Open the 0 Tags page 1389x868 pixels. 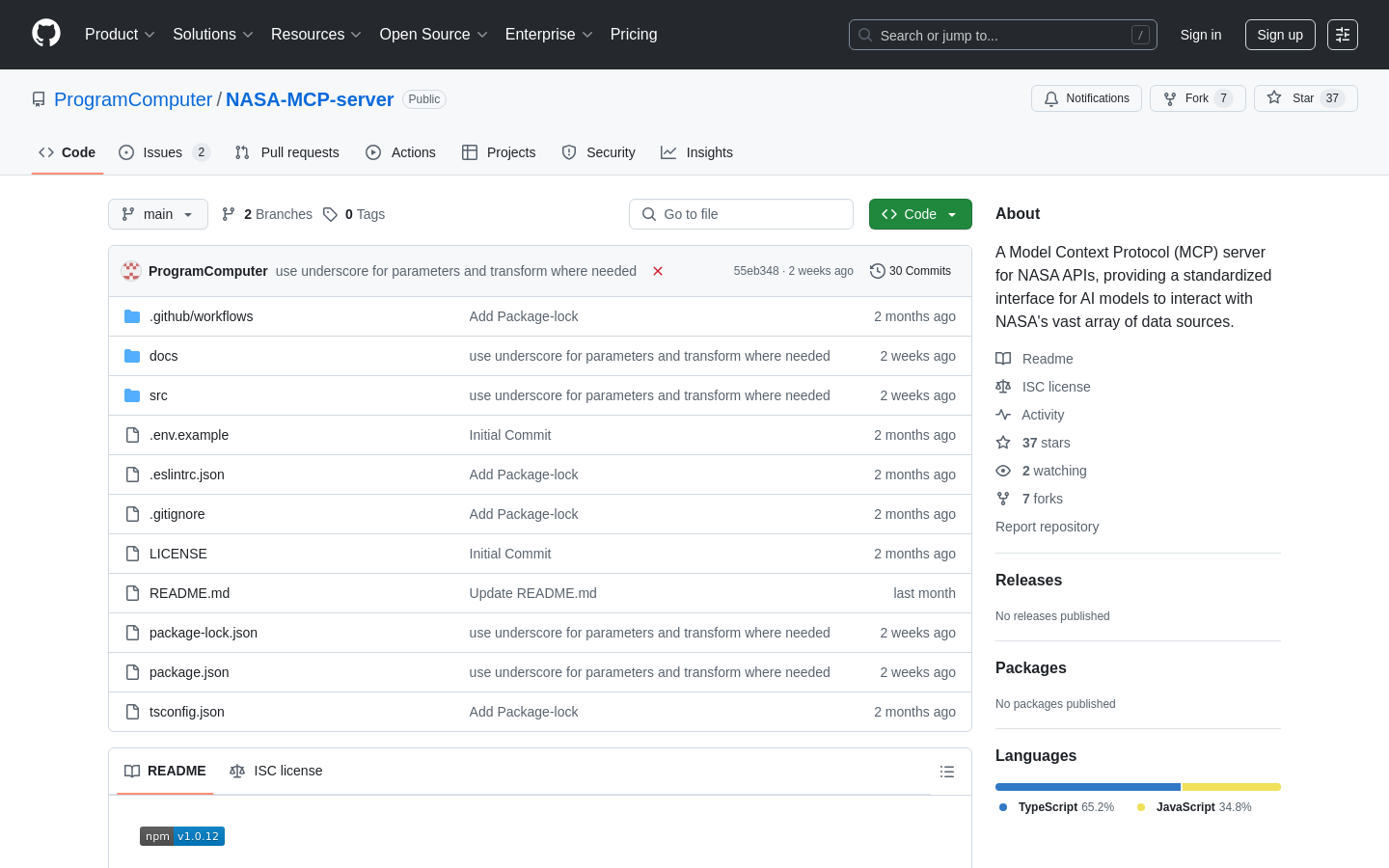(354, 214)
